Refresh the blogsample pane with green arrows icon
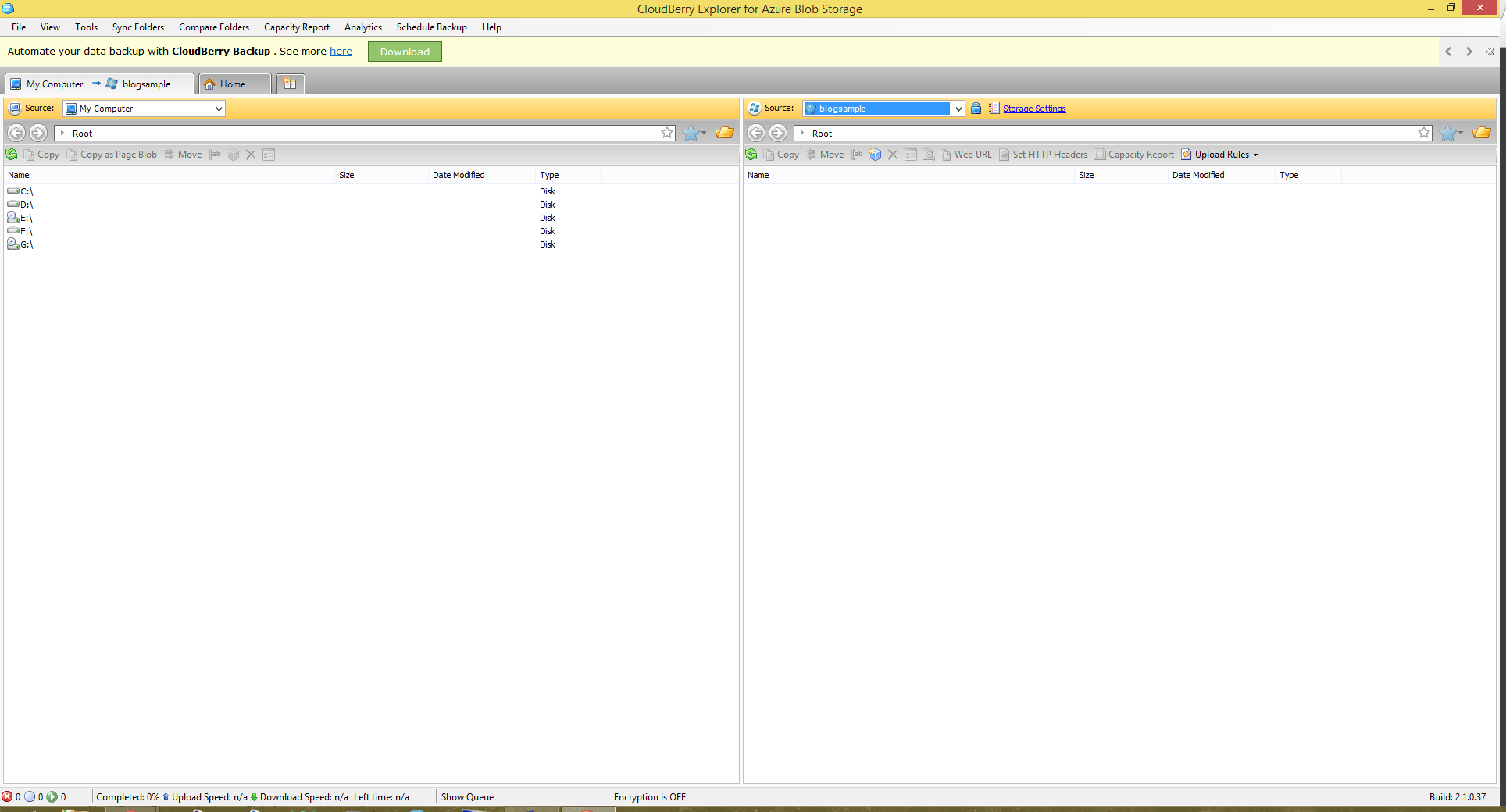1506x812 pixels. click(751, 155)
